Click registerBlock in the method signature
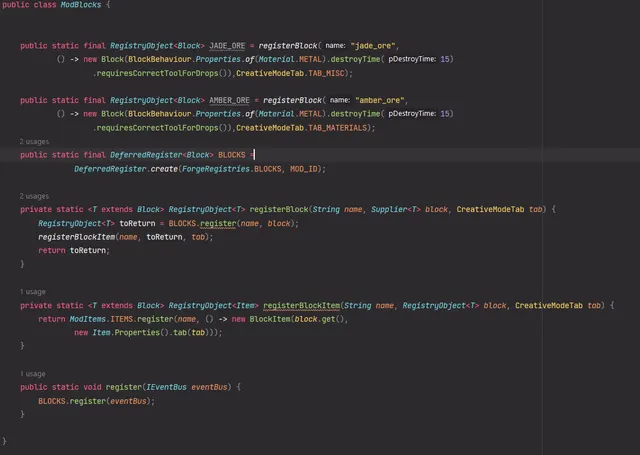 [279, 209]
